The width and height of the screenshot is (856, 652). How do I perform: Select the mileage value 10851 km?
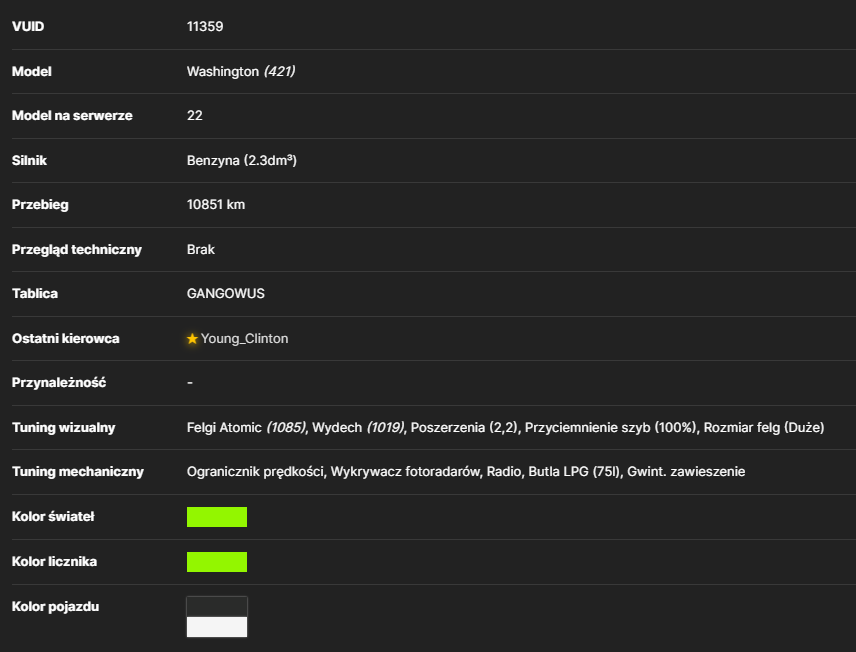[x=216, y=205]
